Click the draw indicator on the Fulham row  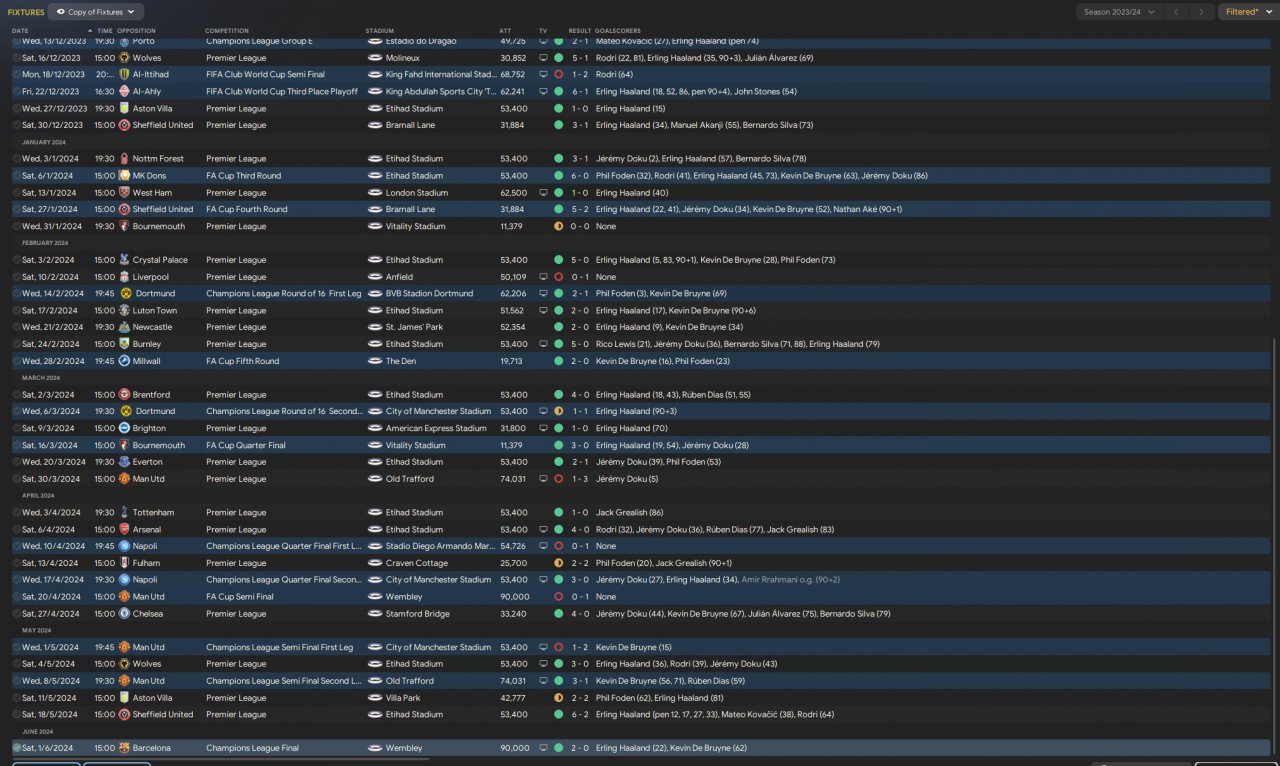[x=558, y=563]
